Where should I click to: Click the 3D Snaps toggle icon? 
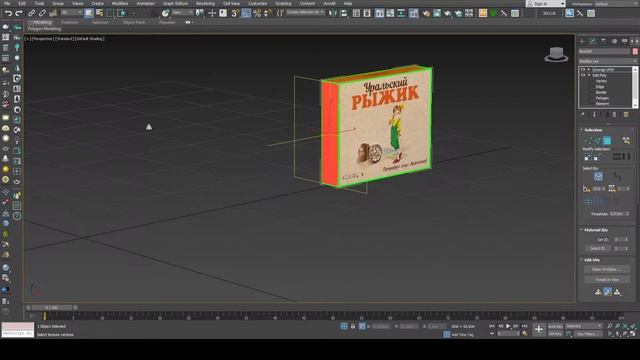235,13
